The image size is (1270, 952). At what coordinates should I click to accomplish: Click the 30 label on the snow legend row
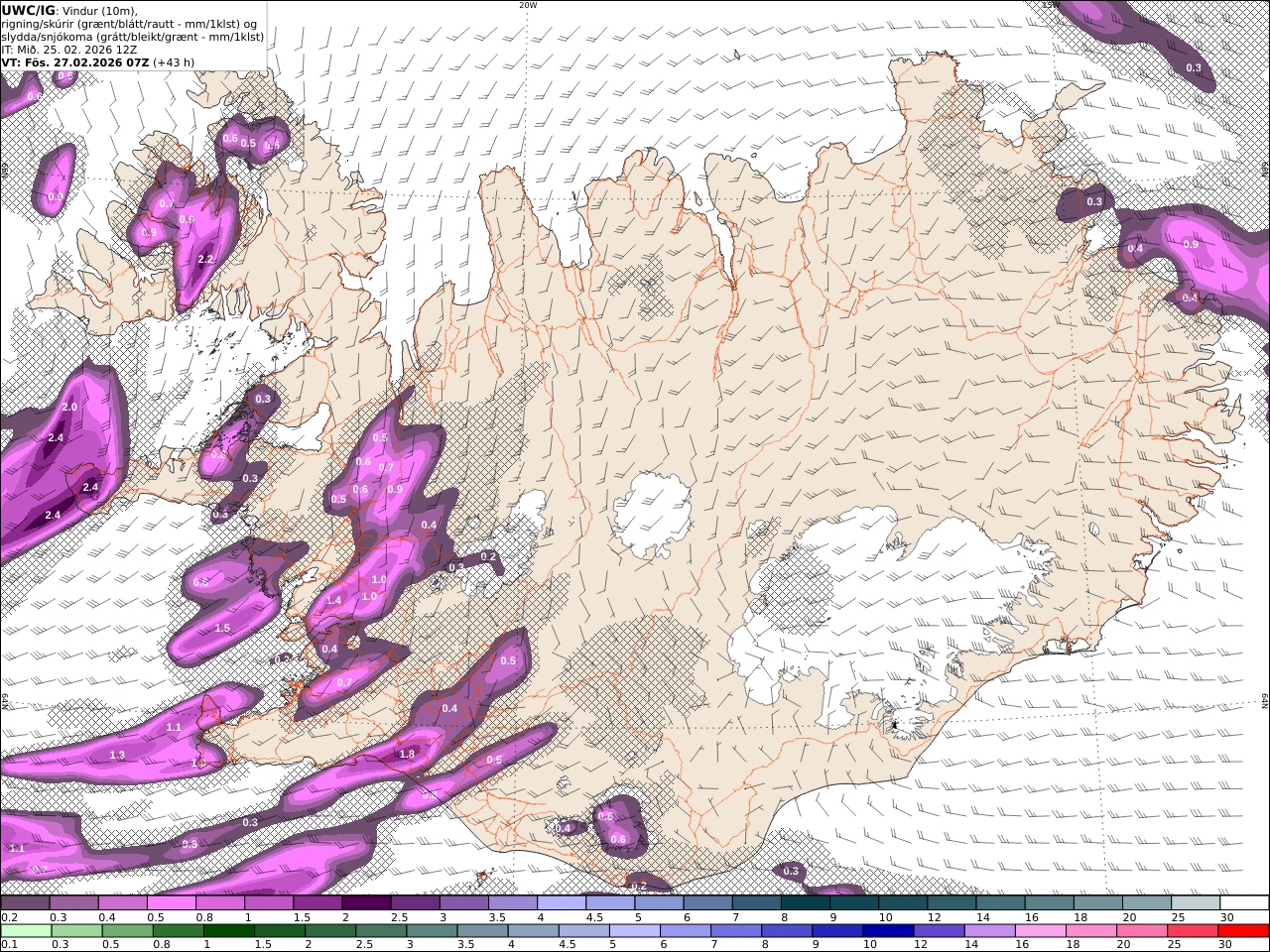pyautogui.click(x=1226, y=917)
